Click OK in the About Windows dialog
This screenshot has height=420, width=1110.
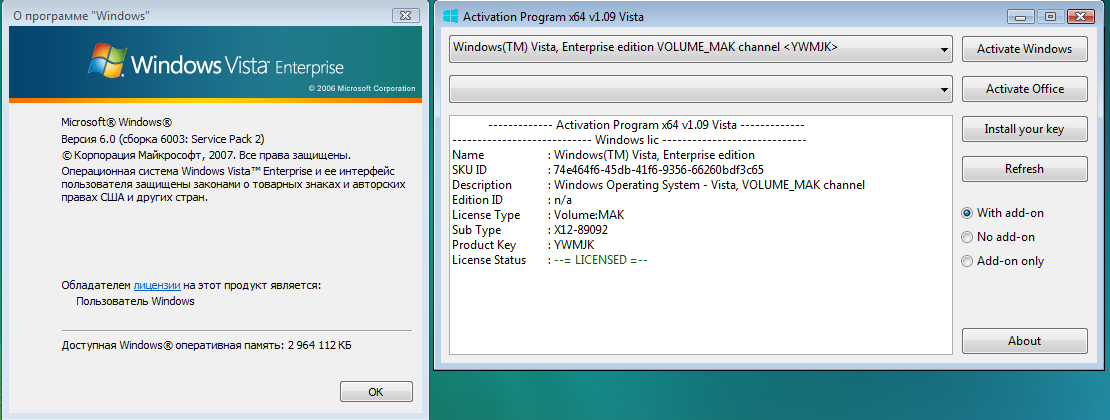point(376,392)
